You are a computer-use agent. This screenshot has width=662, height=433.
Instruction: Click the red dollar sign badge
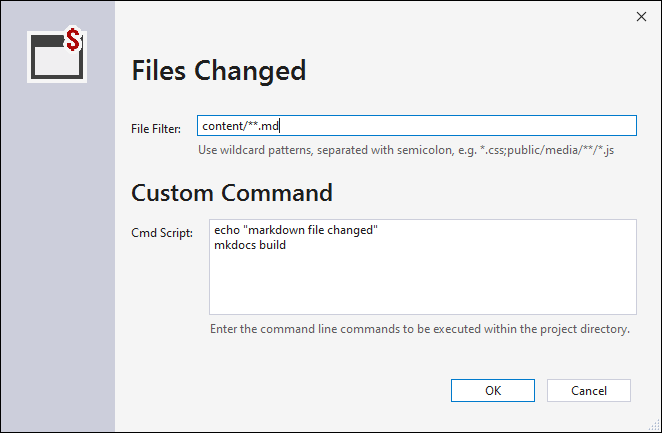(x=73, y=39)
